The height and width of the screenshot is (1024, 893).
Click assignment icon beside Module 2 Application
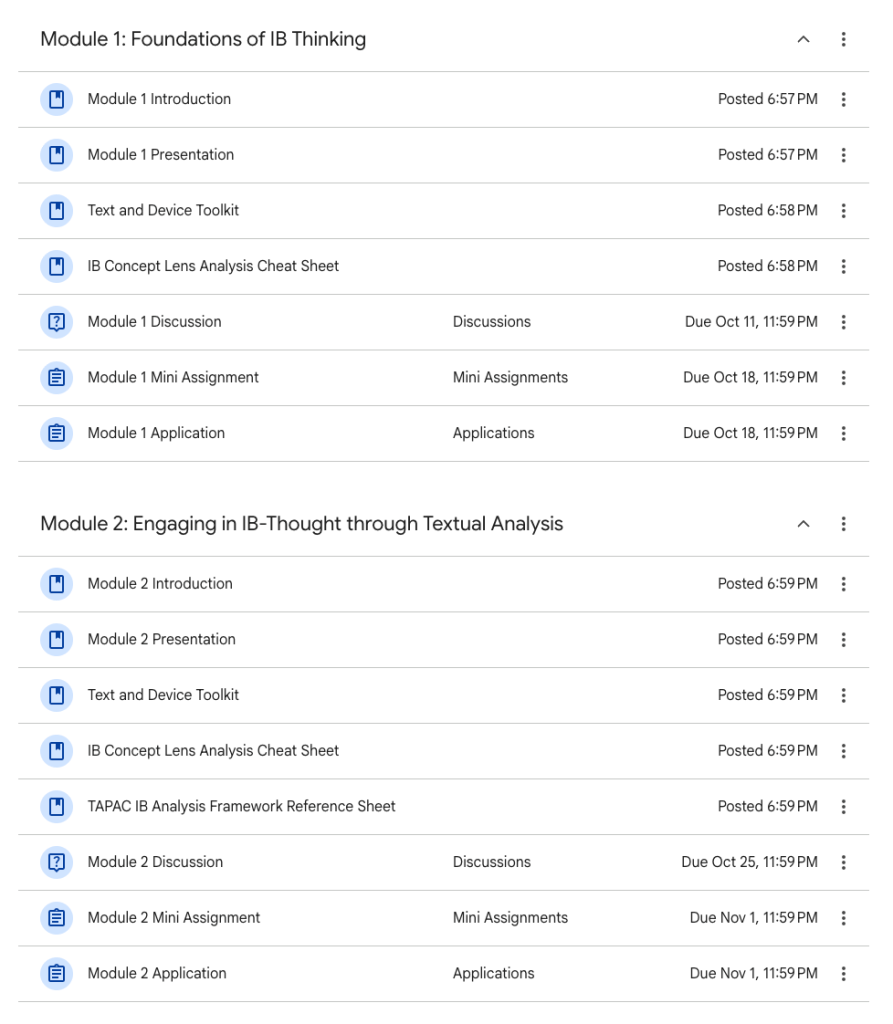57,973
